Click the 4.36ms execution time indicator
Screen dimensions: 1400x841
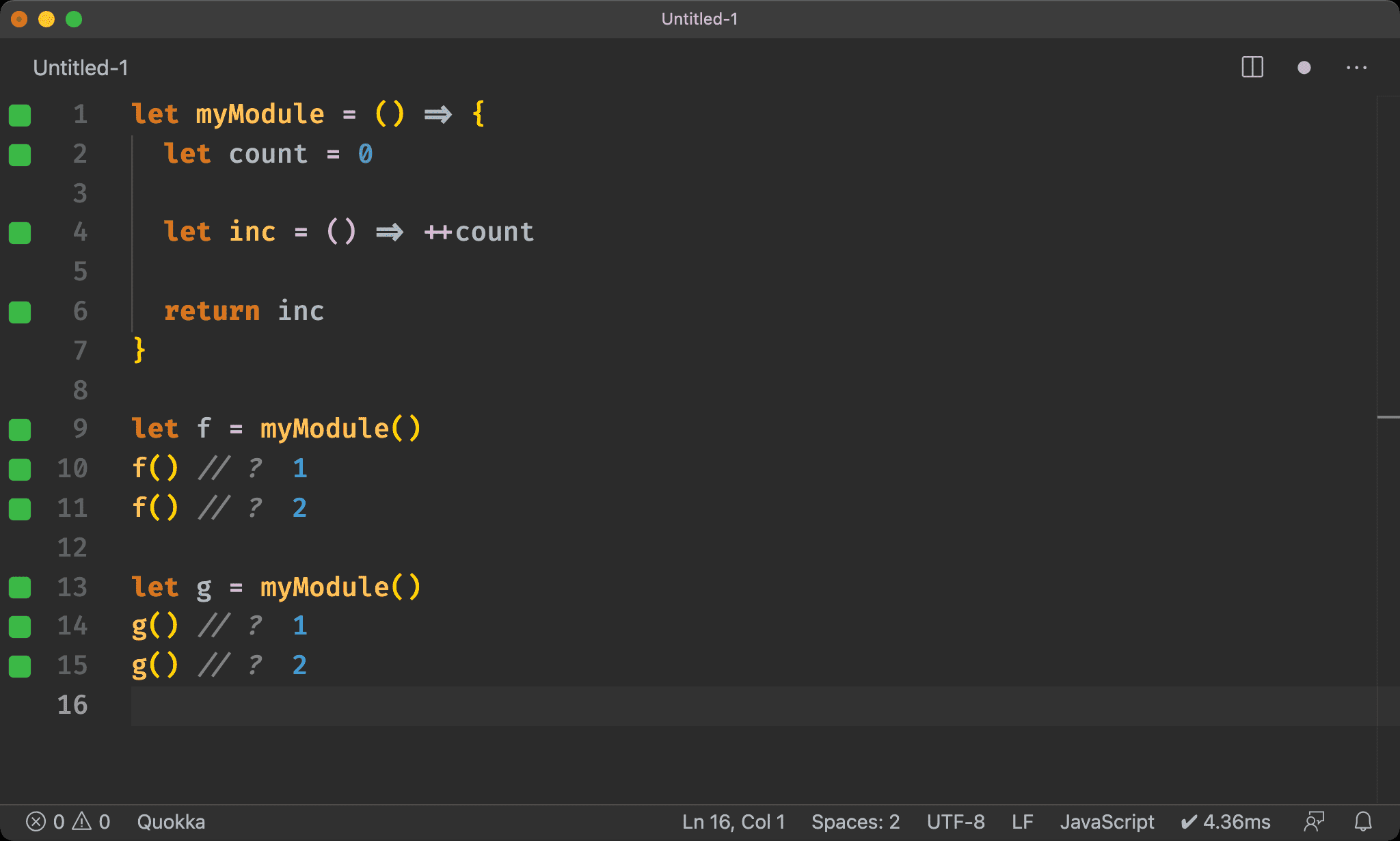[1226, 821]
